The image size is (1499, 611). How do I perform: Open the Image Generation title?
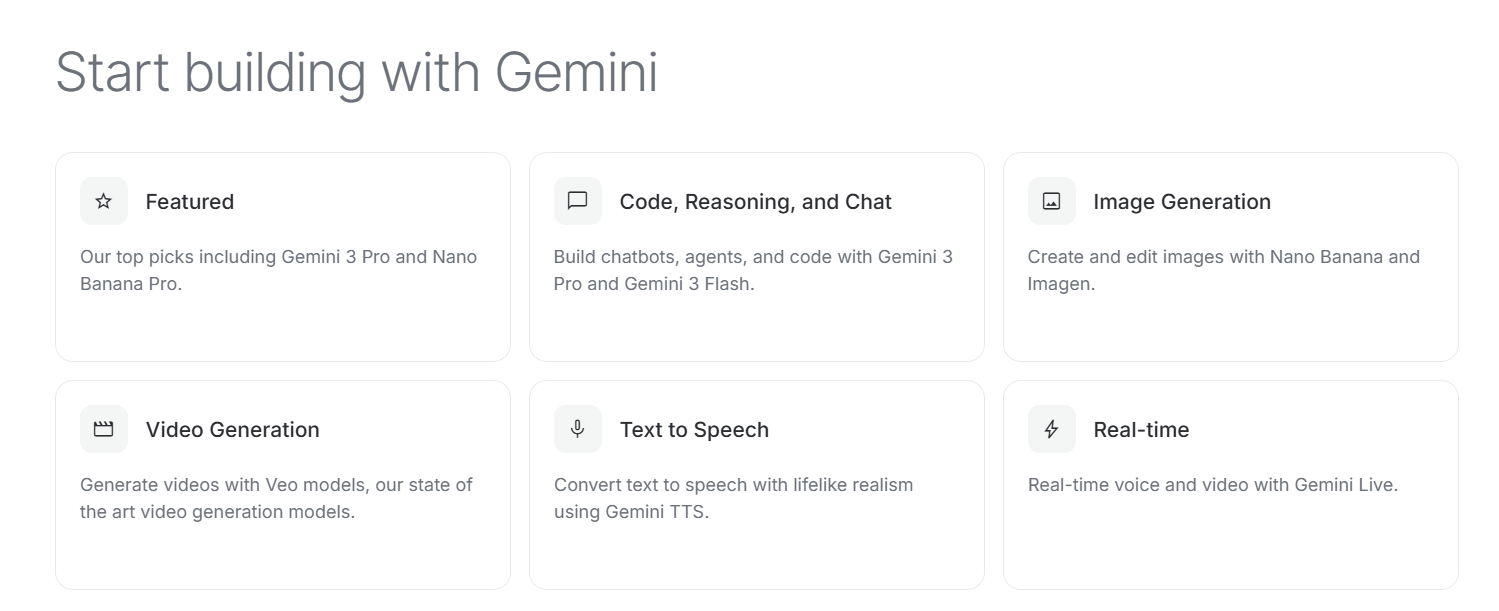(x=1182, y=202)
